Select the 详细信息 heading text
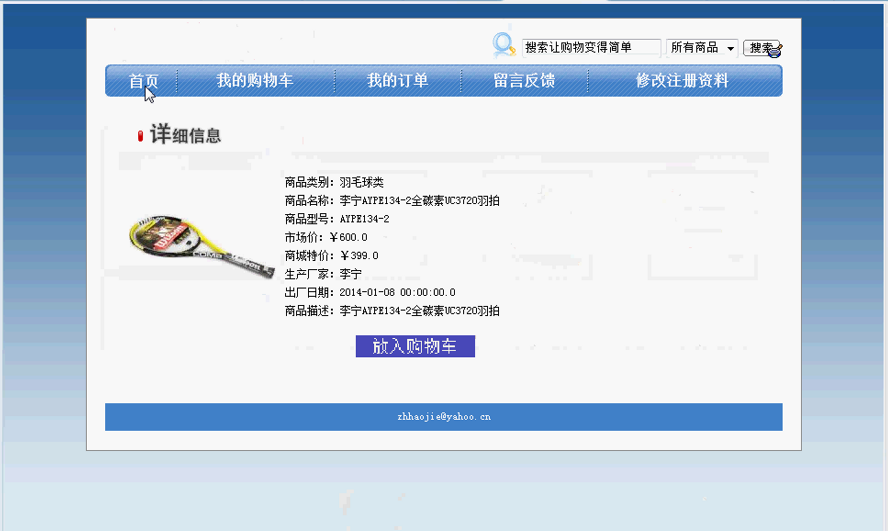Viewport: 888px width, 531px height. click(185, 135)
